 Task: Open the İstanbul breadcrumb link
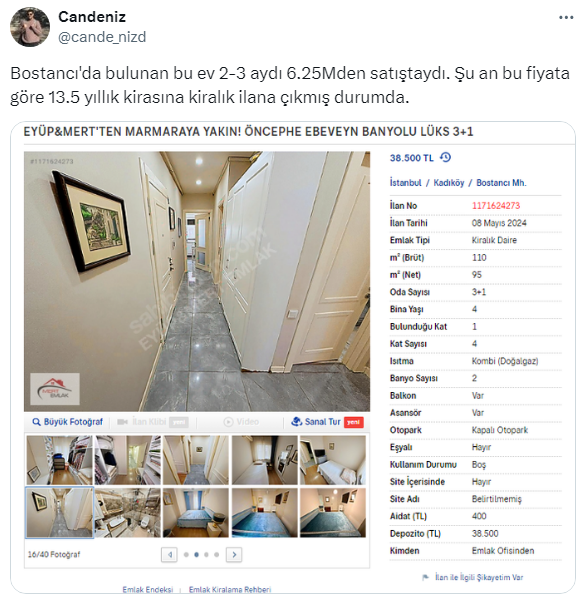point(405,183)
